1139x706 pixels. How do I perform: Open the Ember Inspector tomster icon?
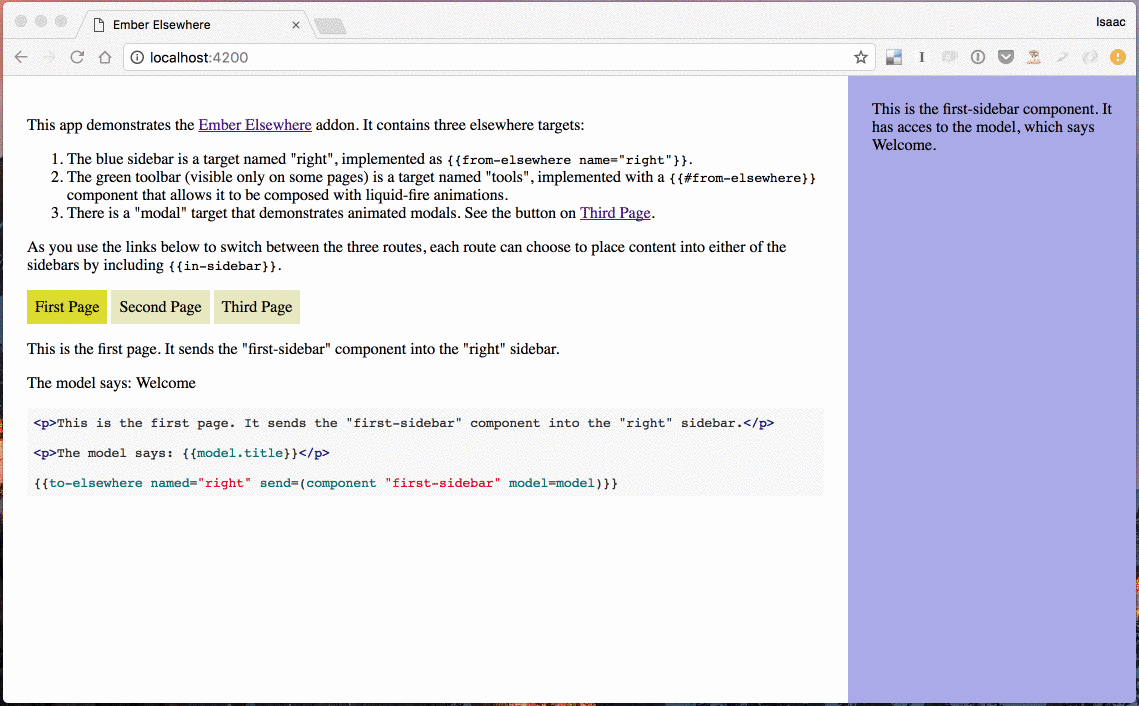1034,57
